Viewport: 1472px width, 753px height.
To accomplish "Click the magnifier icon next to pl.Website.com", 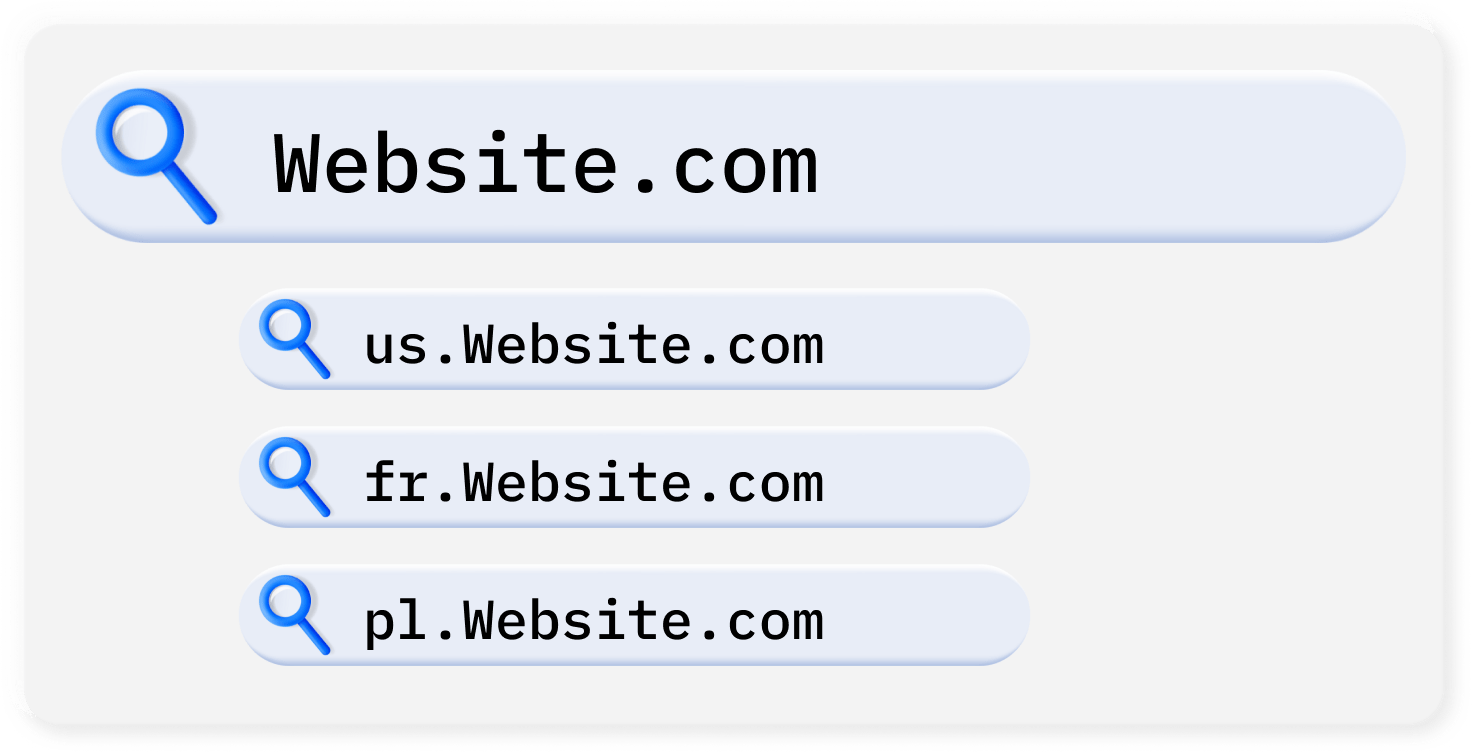I will [294, 615].
